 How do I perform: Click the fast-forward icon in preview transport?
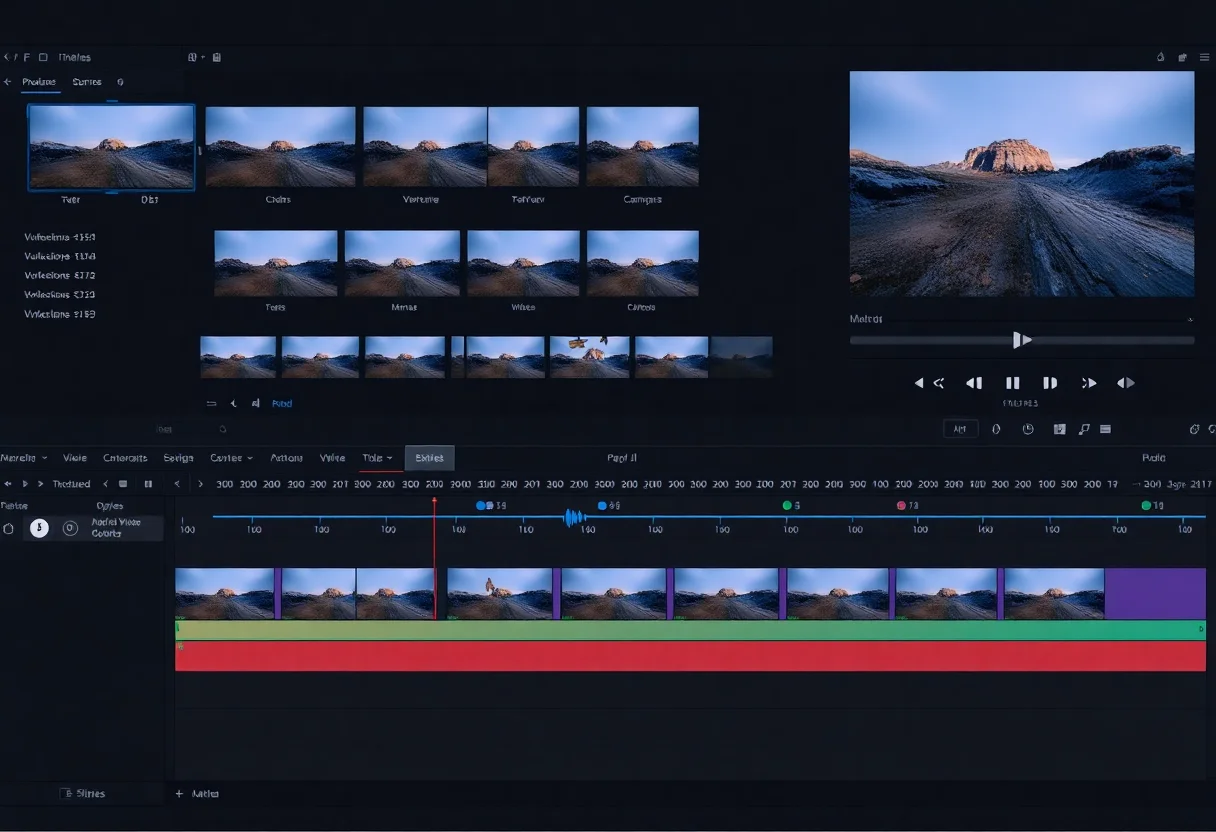coord(1089,383)
